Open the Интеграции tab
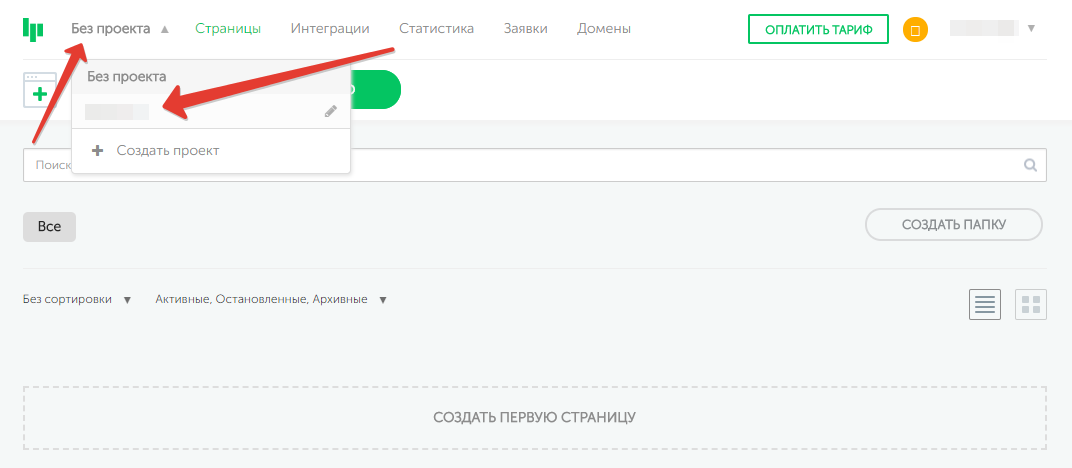The height and width of the screenshot is (468, 1072). 329,29
